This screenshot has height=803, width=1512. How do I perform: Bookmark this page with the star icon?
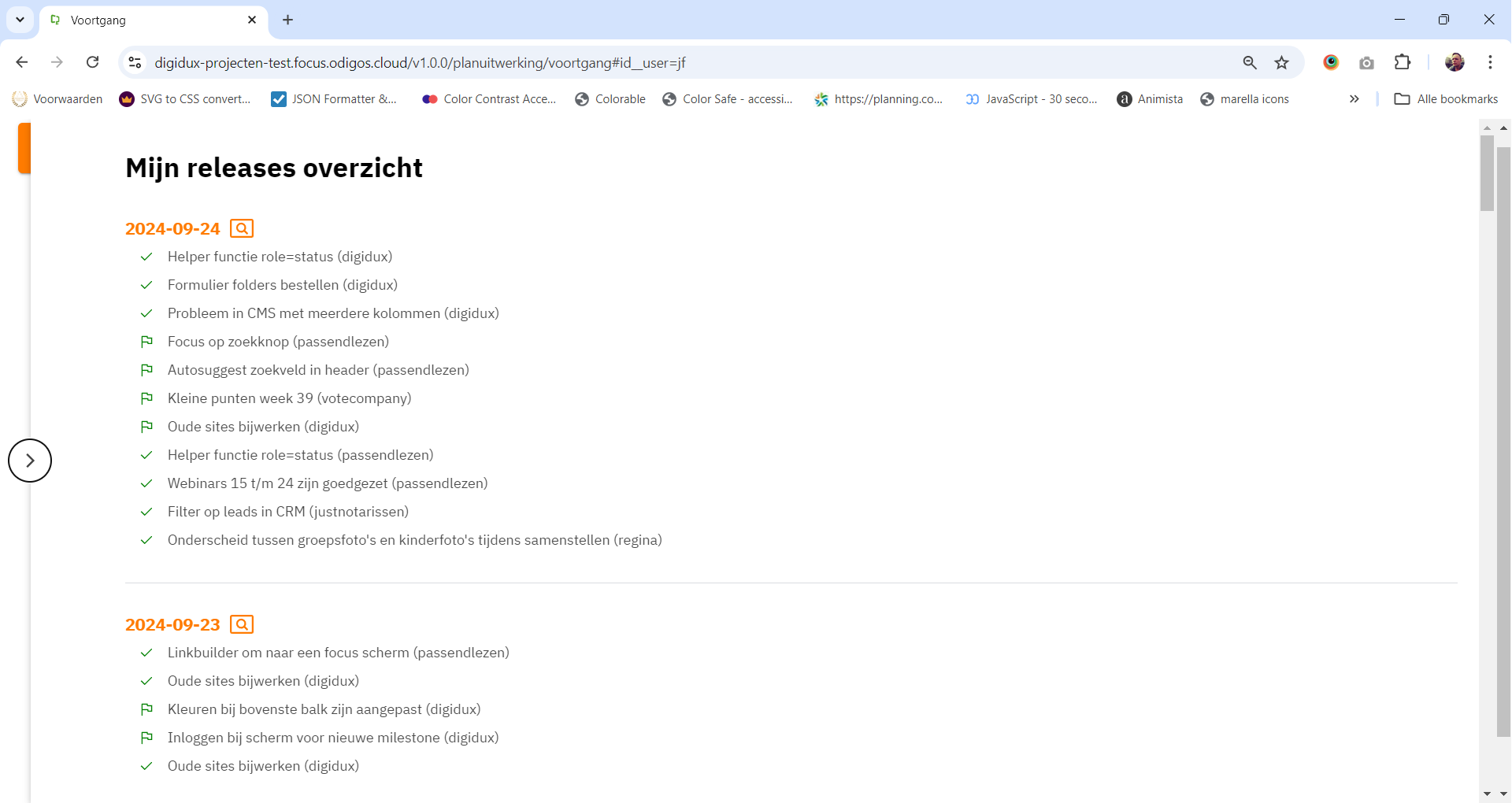click(x=1282, y=62)
